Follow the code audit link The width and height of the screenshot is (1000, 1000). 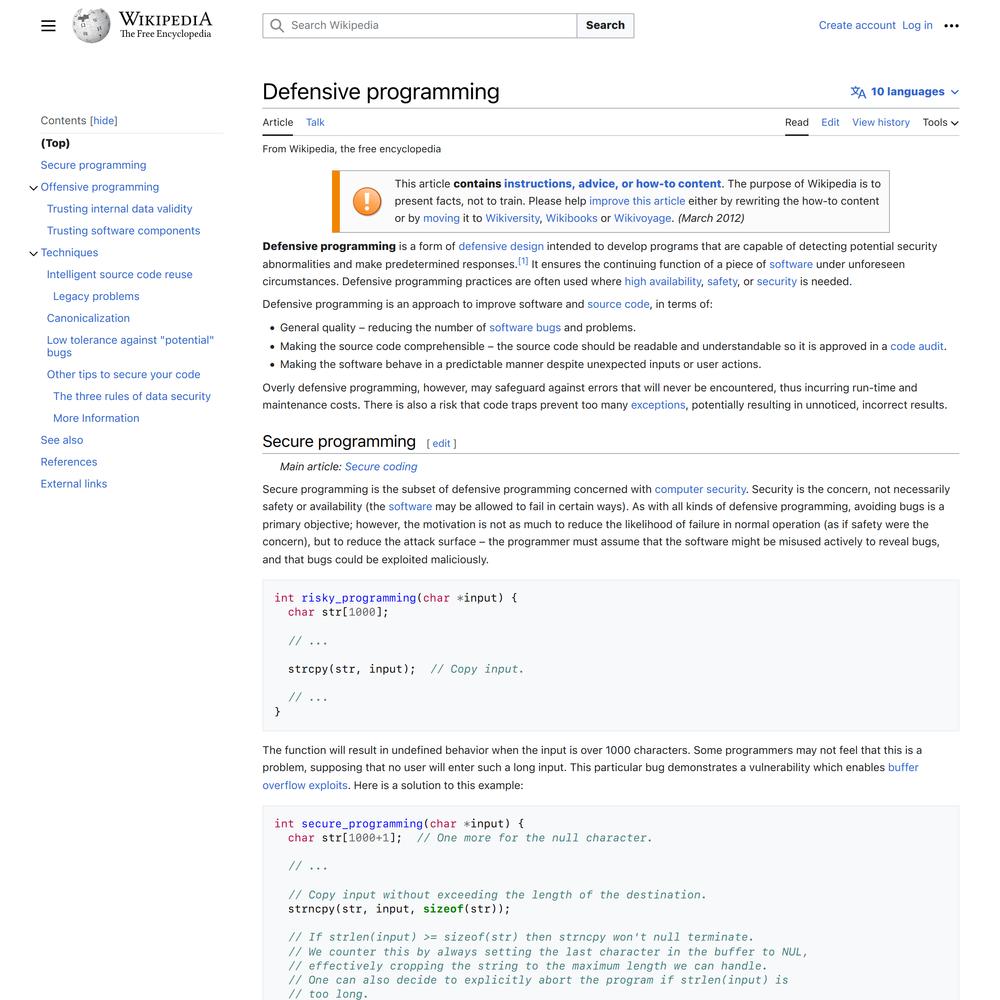pos(916,346)
